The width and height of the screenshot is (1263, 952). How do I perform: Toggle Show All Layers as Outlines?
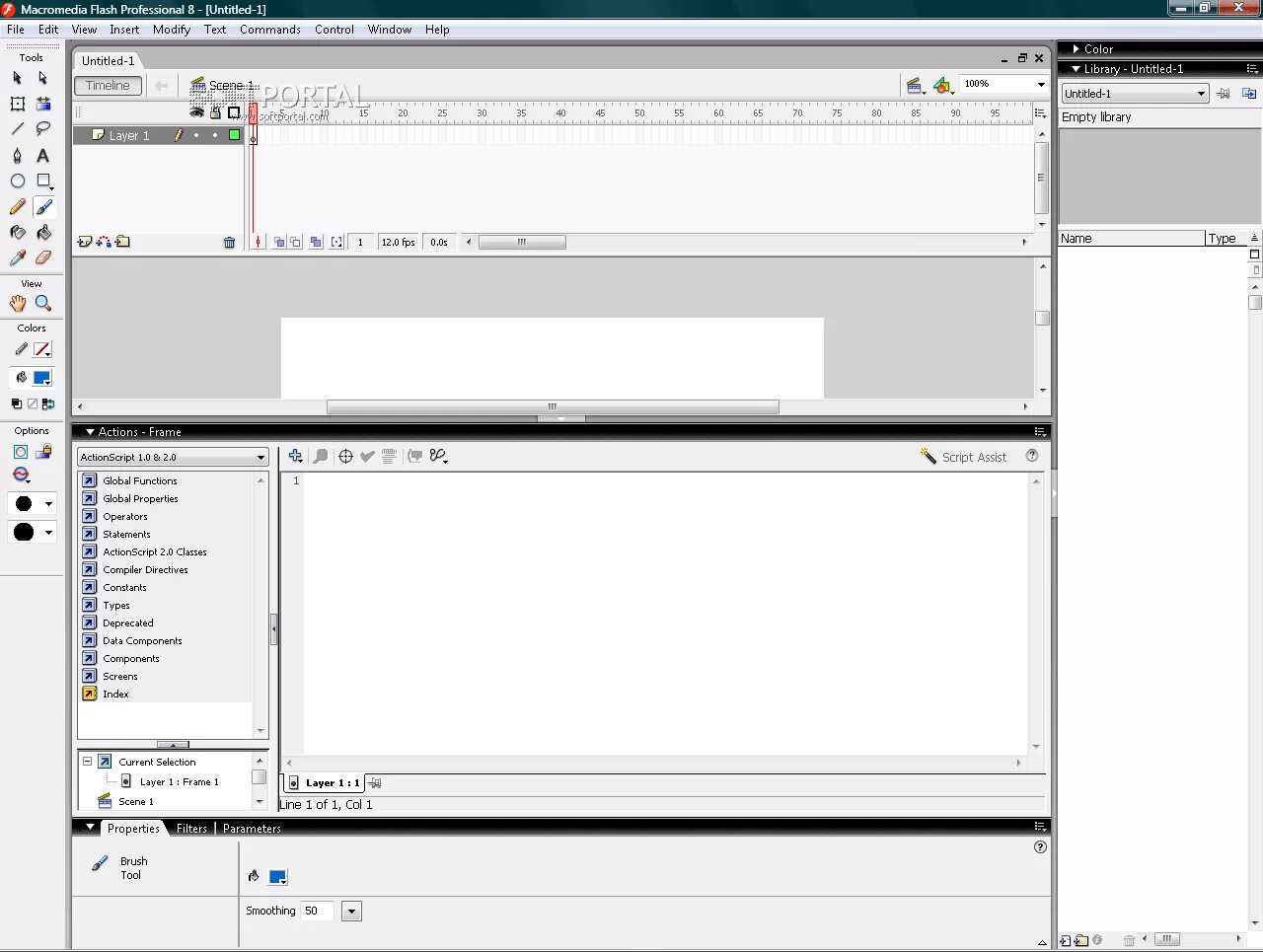point(234,112)
